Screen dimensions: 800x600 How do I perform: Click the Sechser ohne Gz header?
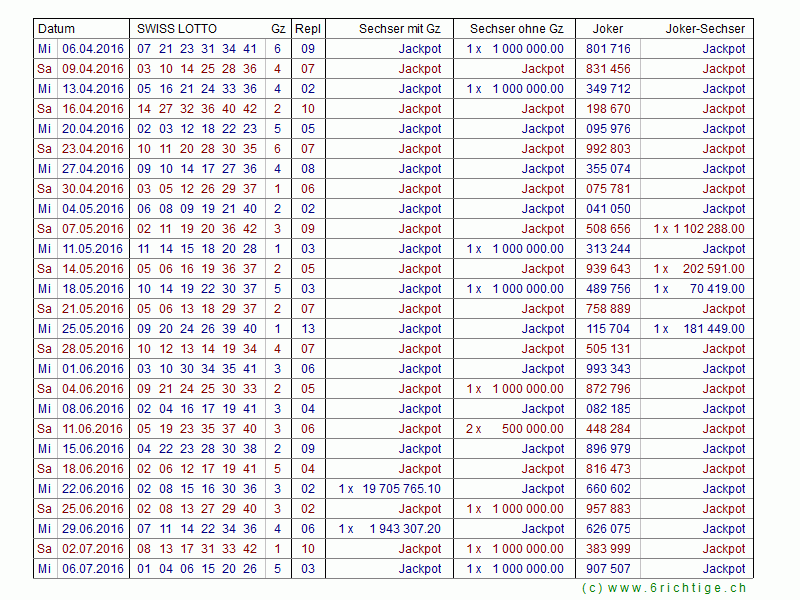[516, 29]
